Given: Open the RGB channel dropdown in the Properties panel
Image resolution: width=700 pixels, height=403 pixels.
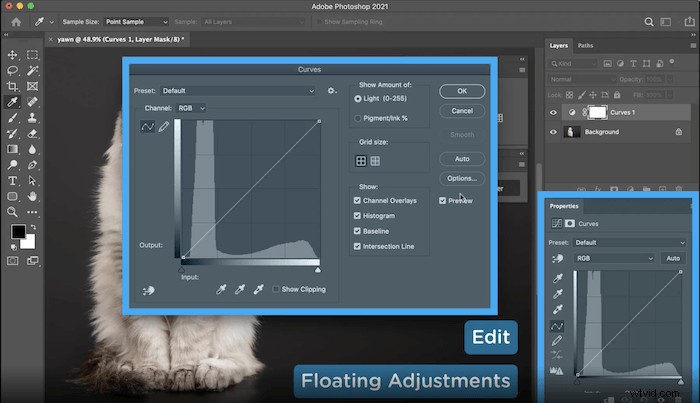Looking at the screenshot, I should click(x=615, y=258).
